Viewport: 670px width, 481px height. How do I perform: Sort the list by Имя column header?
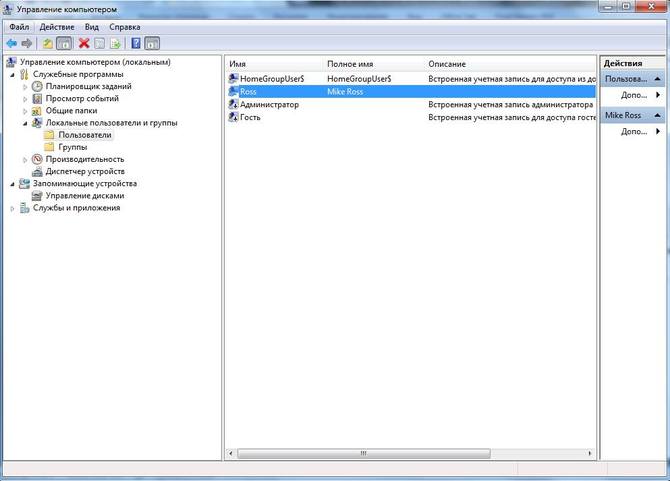coord(270,63)
